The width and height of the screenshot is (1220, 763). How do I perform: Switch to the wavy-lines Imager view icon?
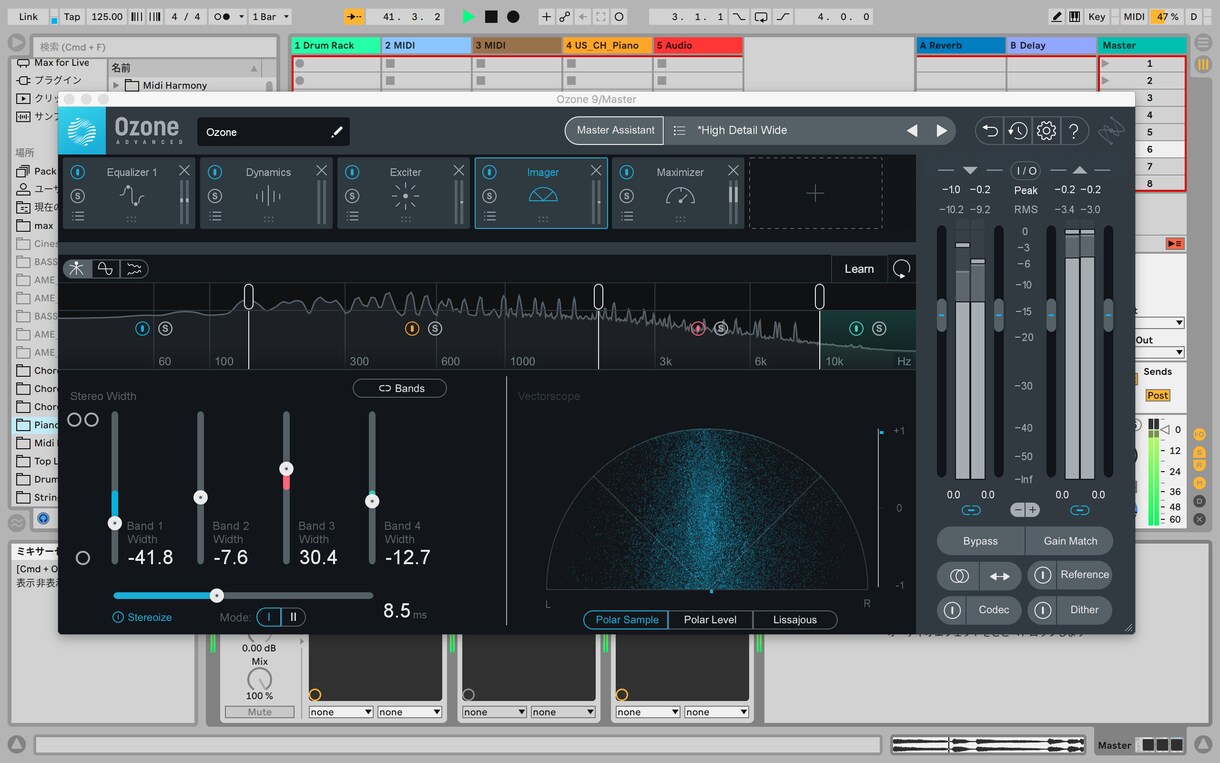[134, 268]
